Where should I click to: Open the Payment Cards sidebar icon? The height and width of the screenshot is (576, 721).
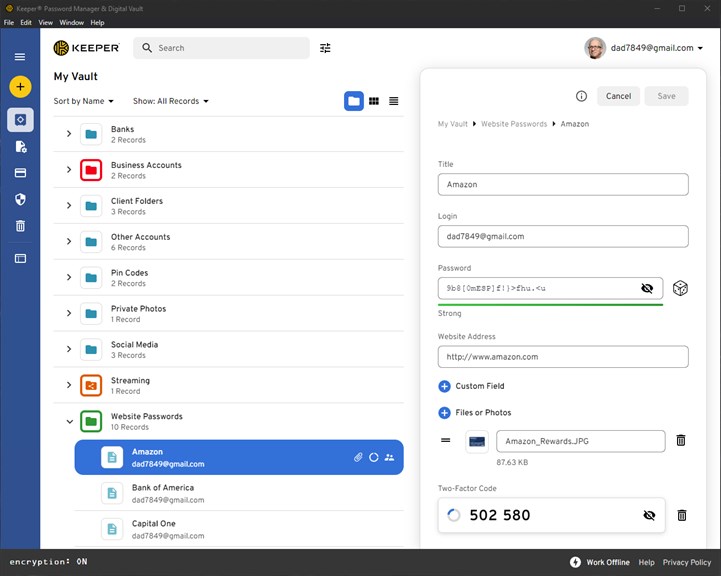click(20, 173)
